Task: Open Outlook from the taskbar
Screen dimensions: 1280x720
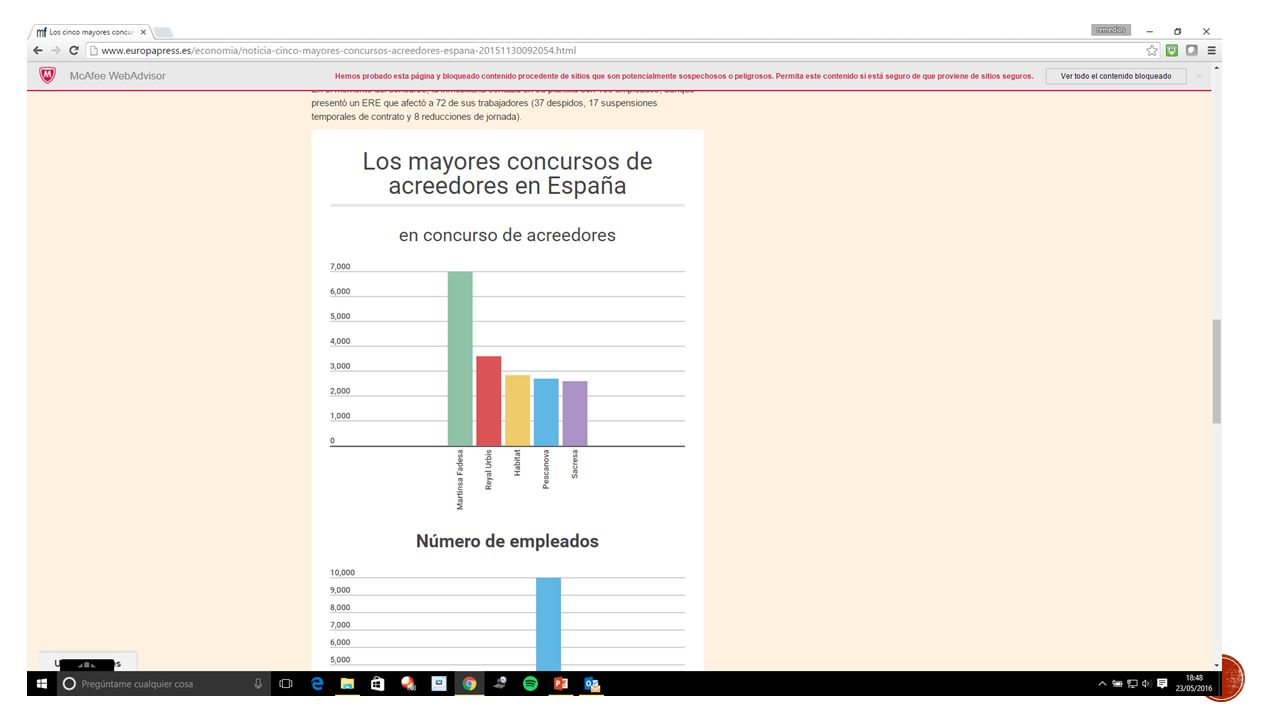Action: [591, 684]
